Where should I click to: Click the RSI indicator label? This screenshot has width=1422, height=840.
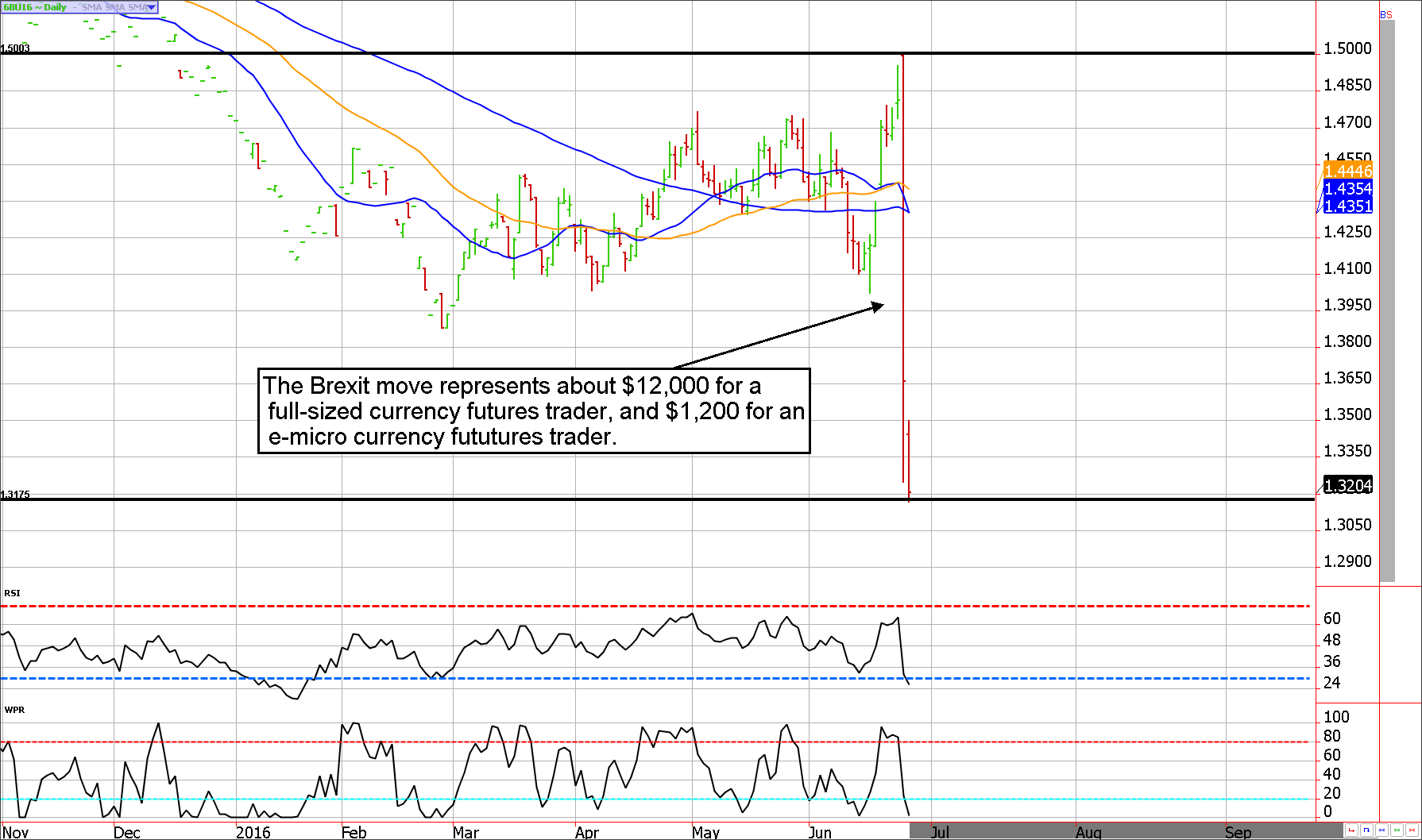(x=12, y=593)
